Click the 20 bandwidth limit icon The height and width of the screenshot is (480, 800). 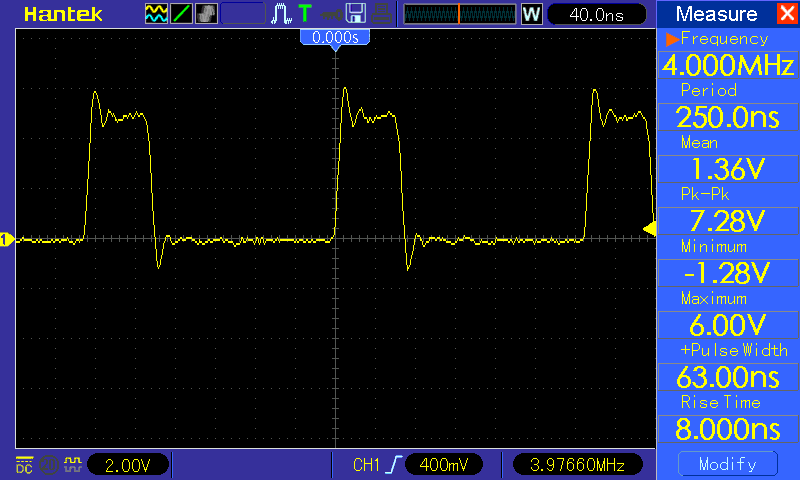point(49,465)
